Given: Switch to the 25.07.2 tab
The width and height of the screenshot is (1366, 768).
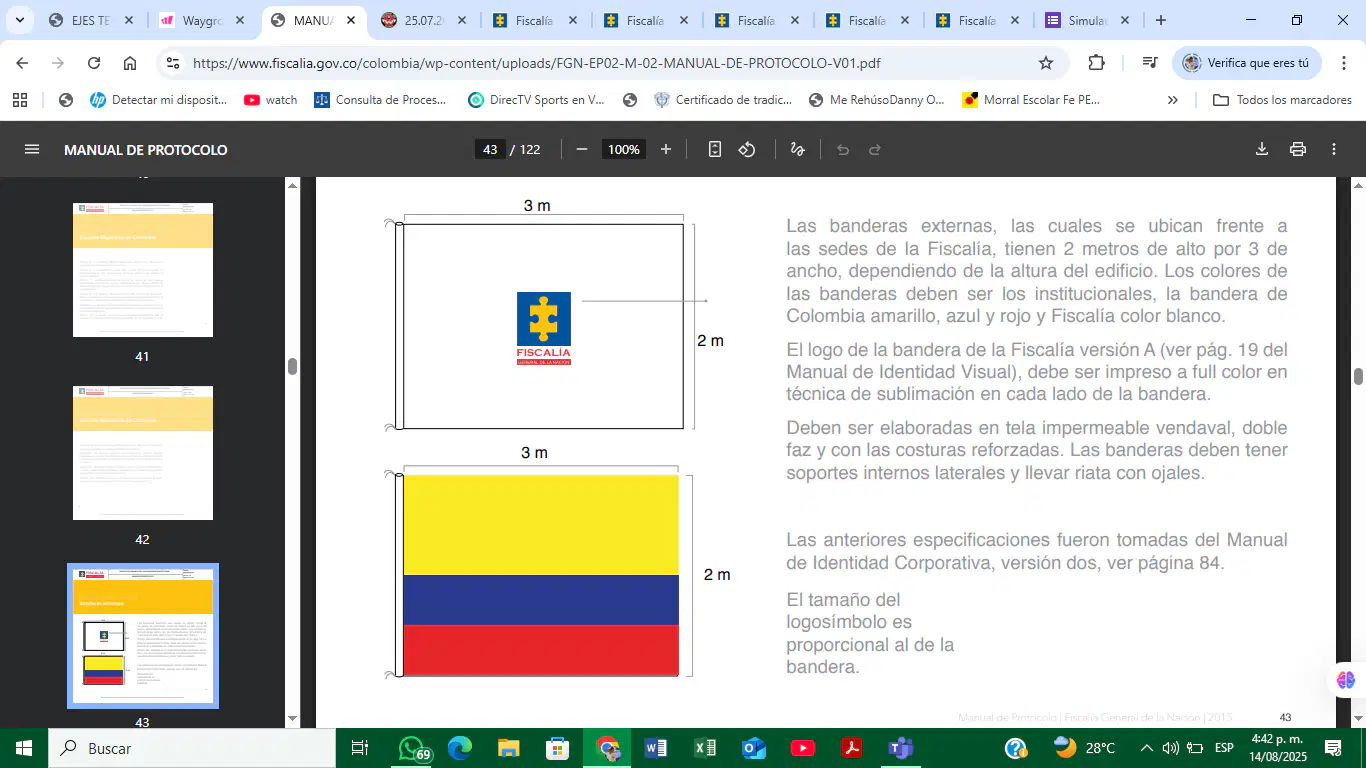Looking at the screenshot, I should (424, 20).
